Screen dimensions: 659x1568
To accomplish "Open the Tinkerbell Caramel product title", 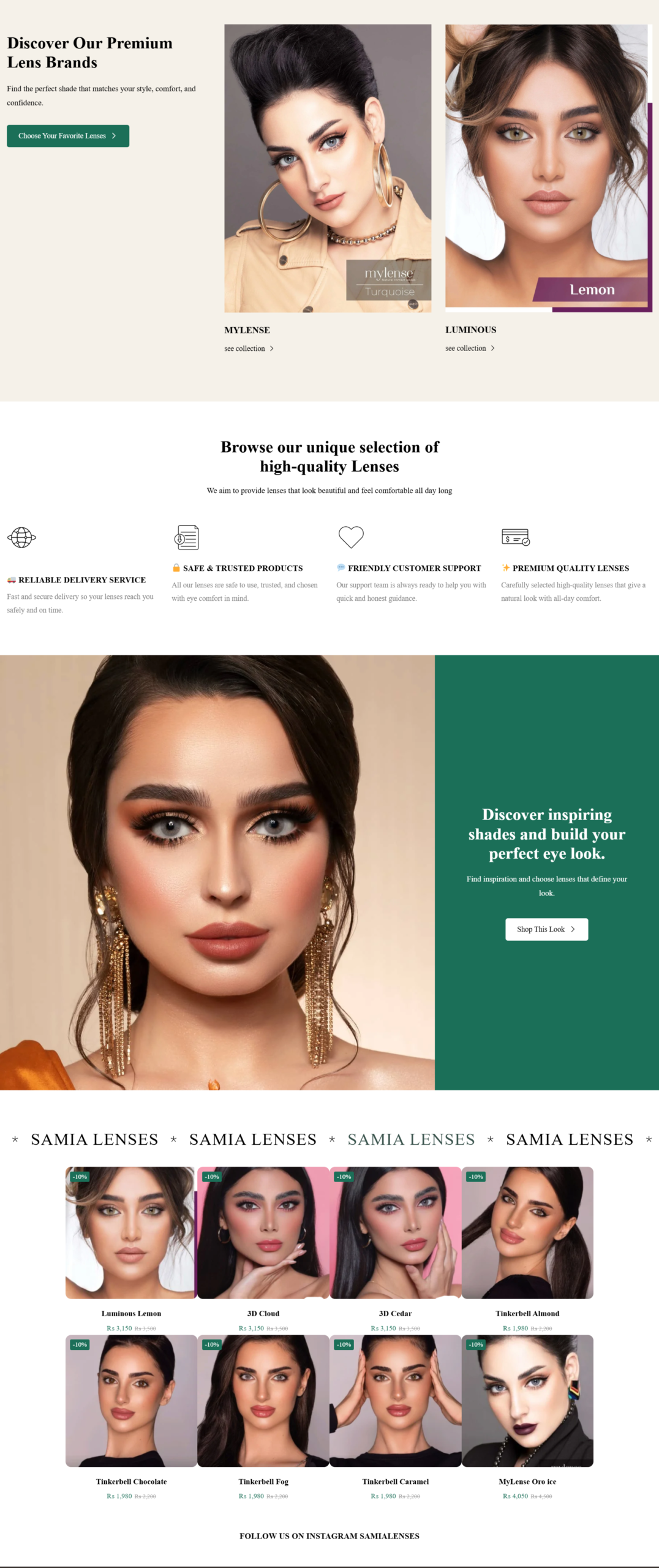I will pyautogui.click(x=396, y=1481).
